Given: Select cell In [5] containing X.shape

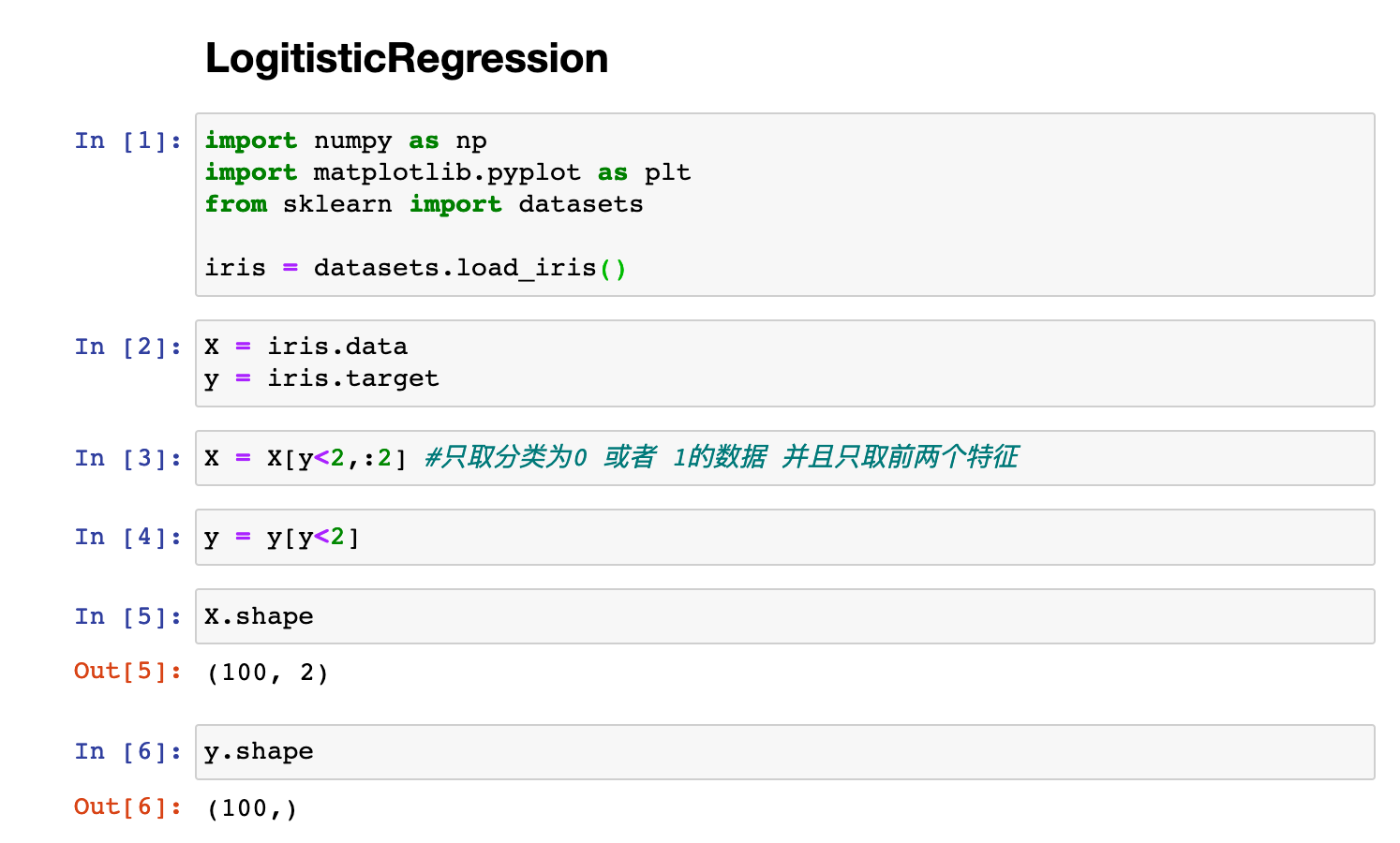Looking at the screenshot, I should [x=784, y=616].
